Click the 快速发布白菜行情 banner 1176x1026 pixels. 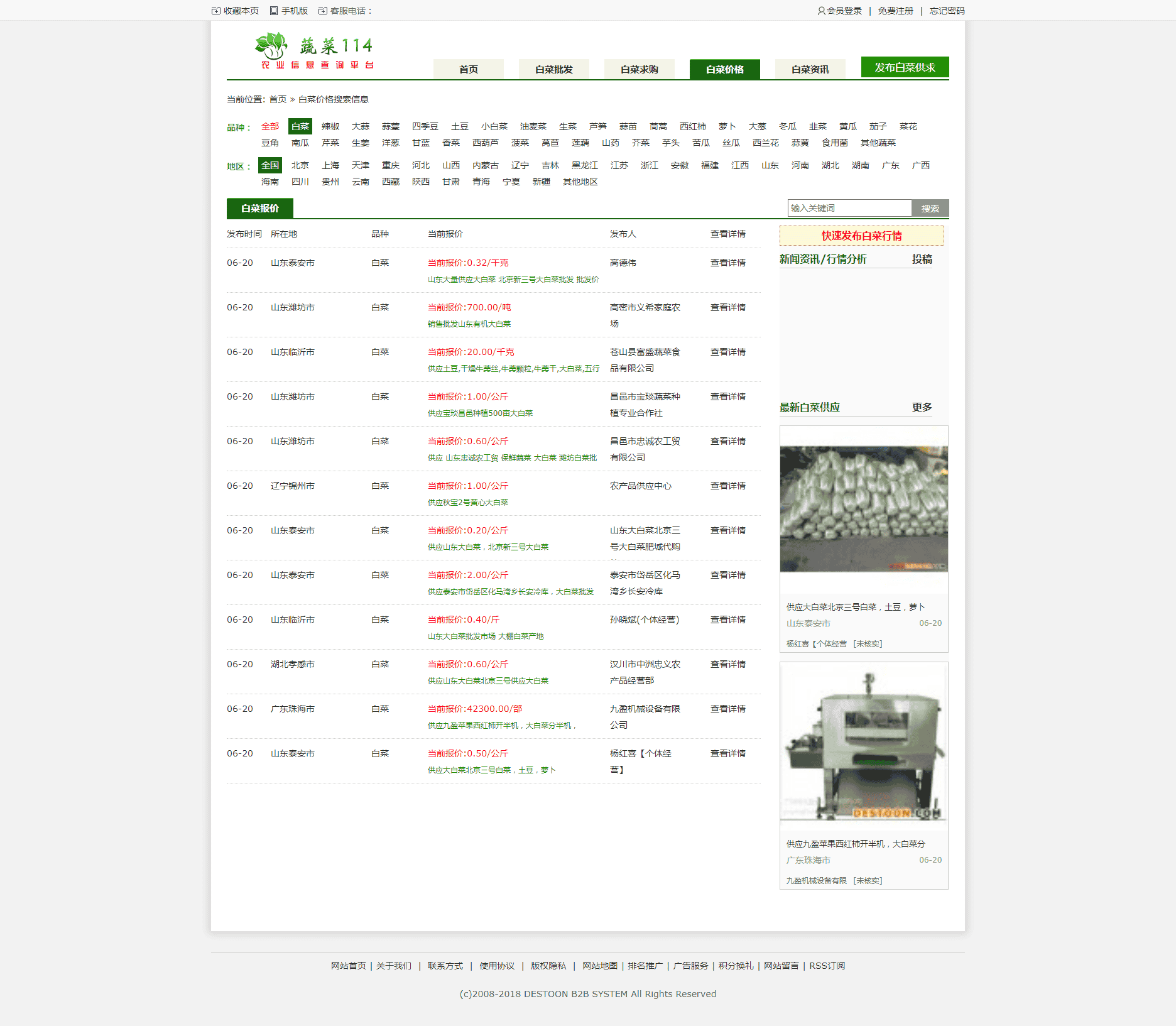pos(861,236)
